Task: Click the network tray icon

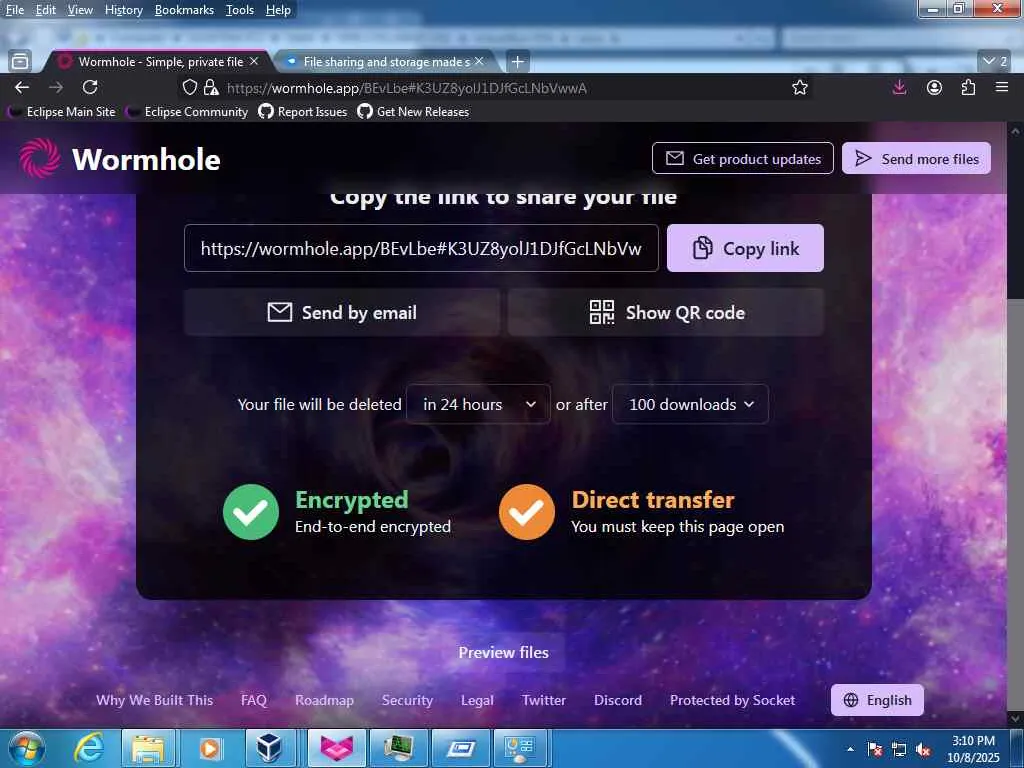Action: tap(899, 749)
